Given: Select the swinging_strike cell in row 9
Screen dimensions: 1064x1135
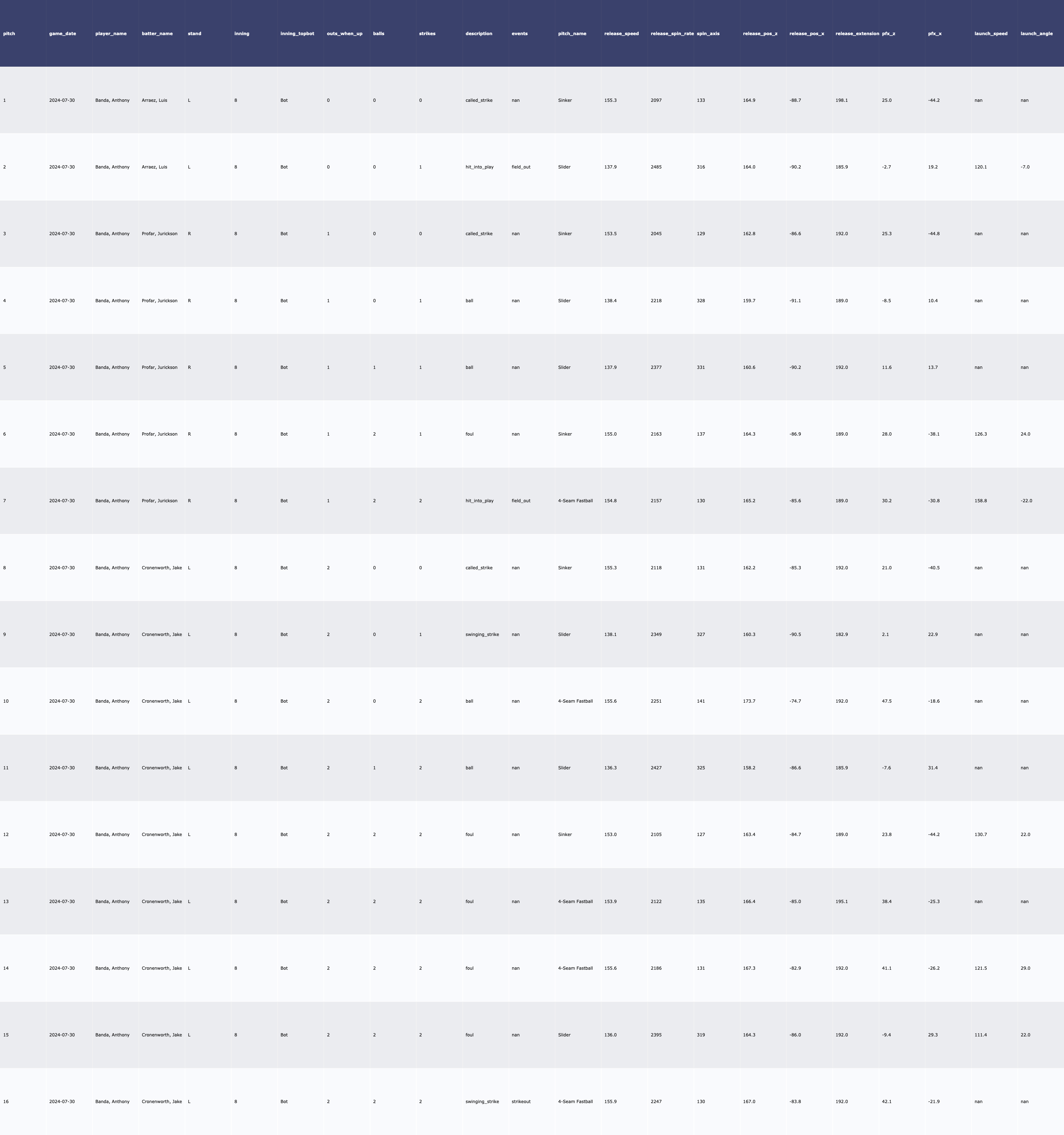Looking at the screenshot, I should 482,634.
